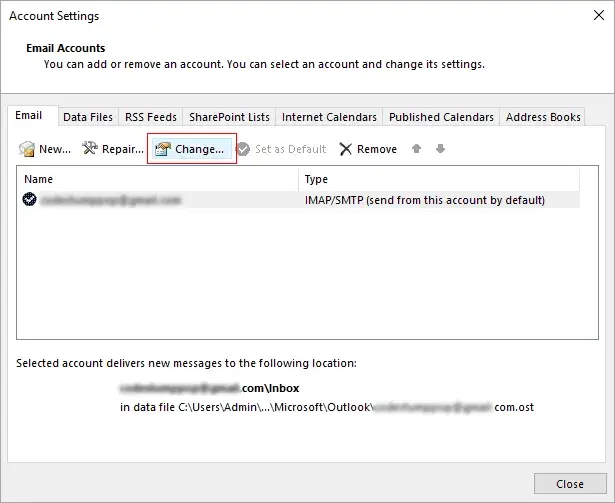The image size is (615, 503).
Task: Go to Internet Calendars tab
Action: pos(329,117)
